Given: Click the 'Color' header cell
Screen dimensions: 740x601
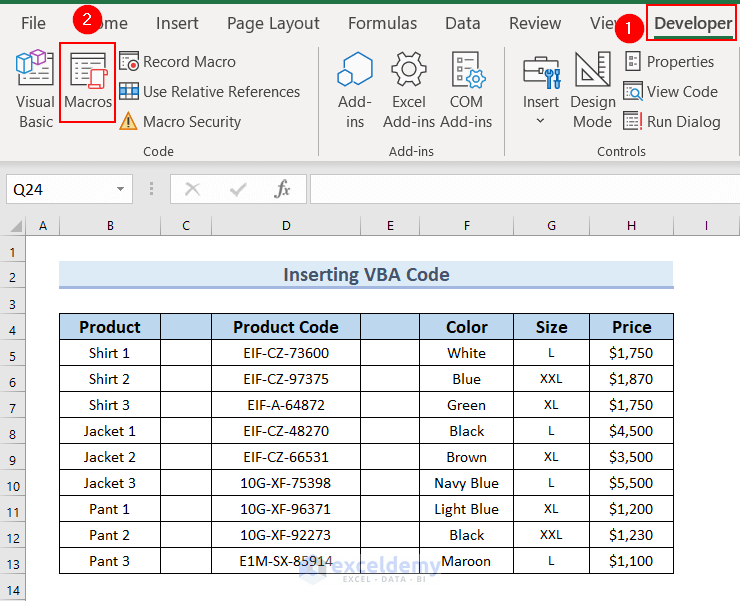Looking at the screenshot, I should click(467, 327).
